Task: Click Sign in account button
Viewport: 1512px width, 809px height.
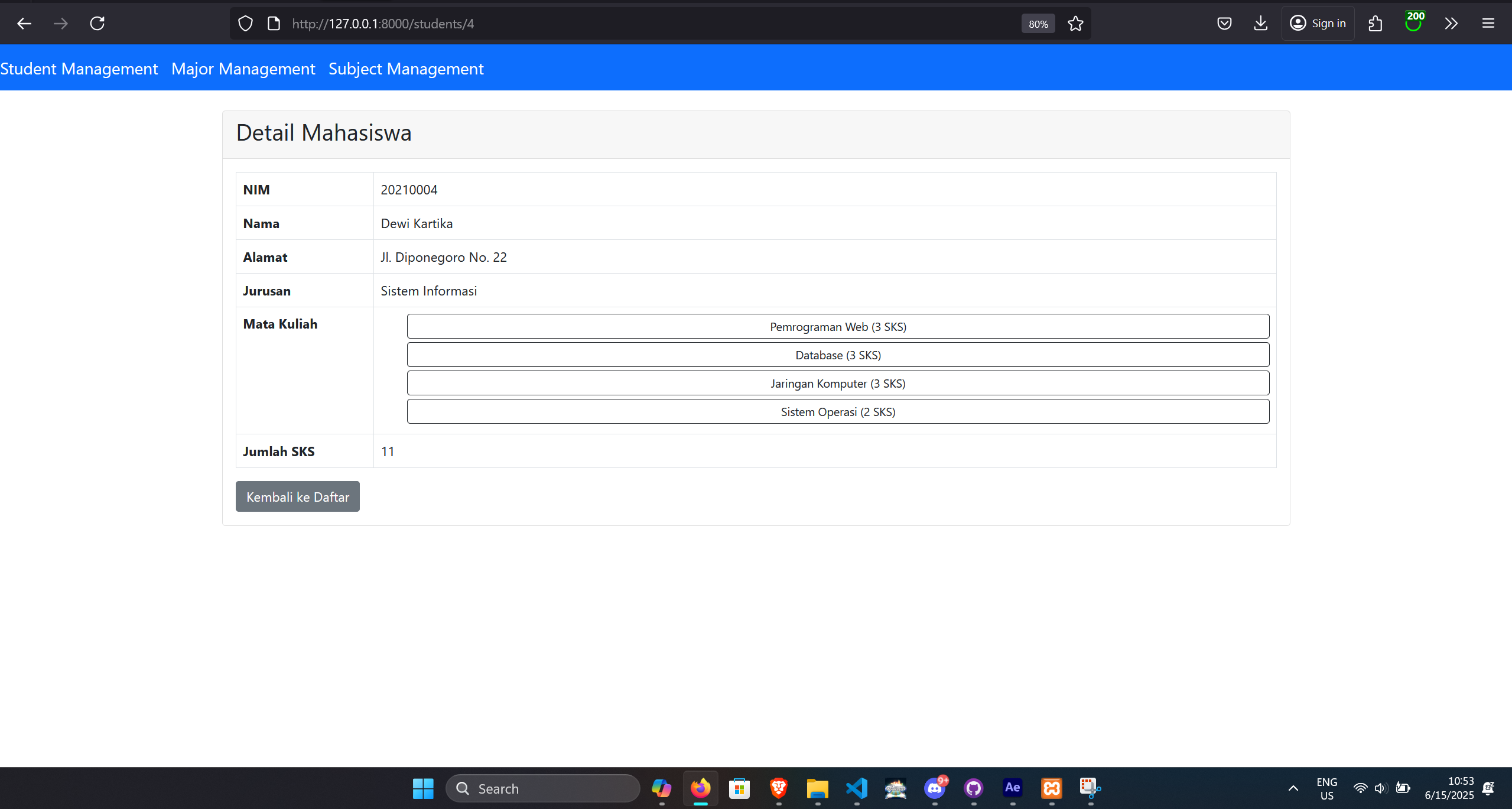Action: pos(1318,24)
